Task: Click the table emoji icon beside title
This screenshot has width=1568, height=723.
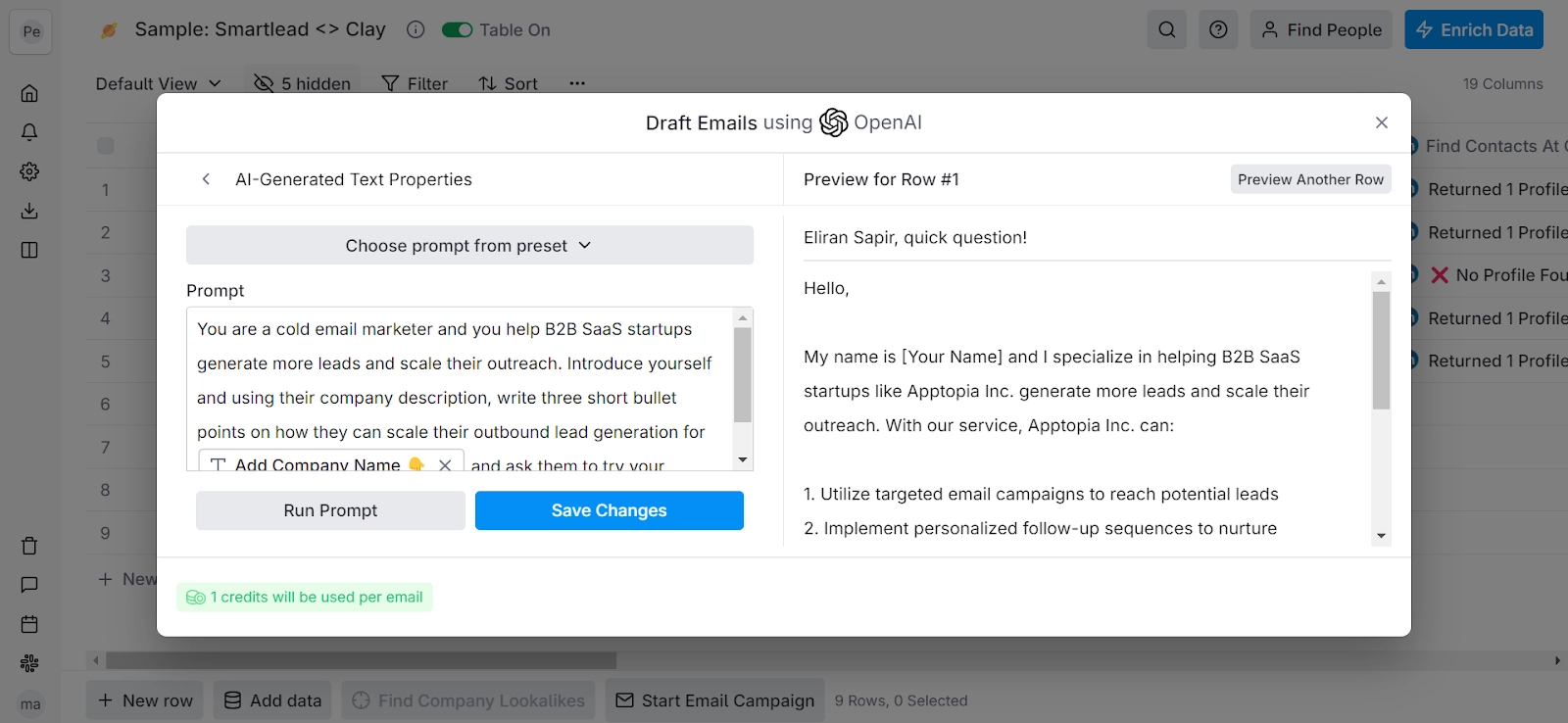Action: (x=109, y=30)
